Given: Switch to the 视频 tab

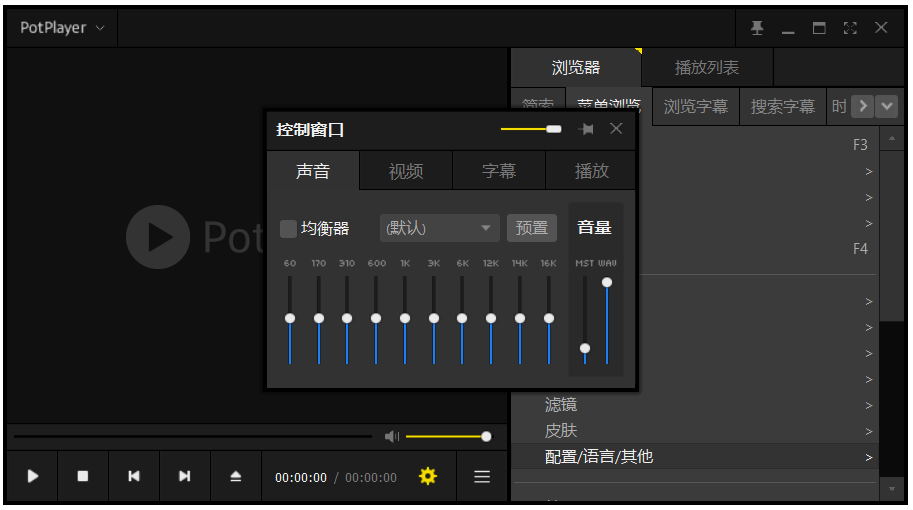Looking at the screenshot, I should tap(406, 171).
